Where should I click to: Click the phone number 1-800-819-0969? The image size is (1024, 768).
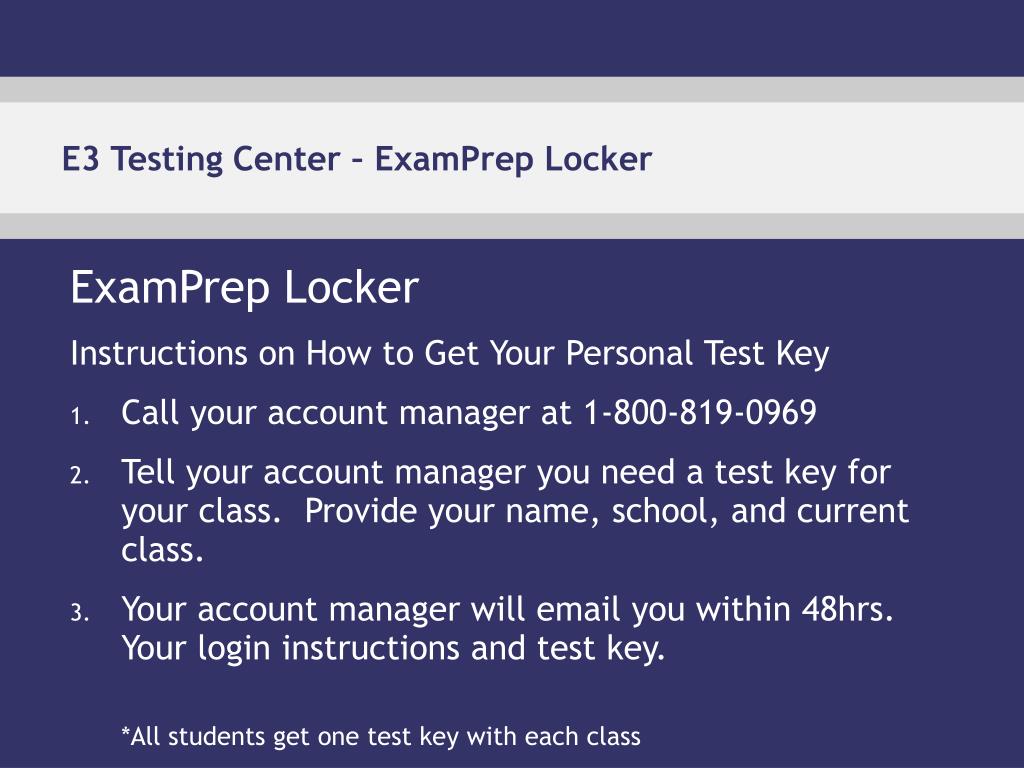tap(699, 412)
